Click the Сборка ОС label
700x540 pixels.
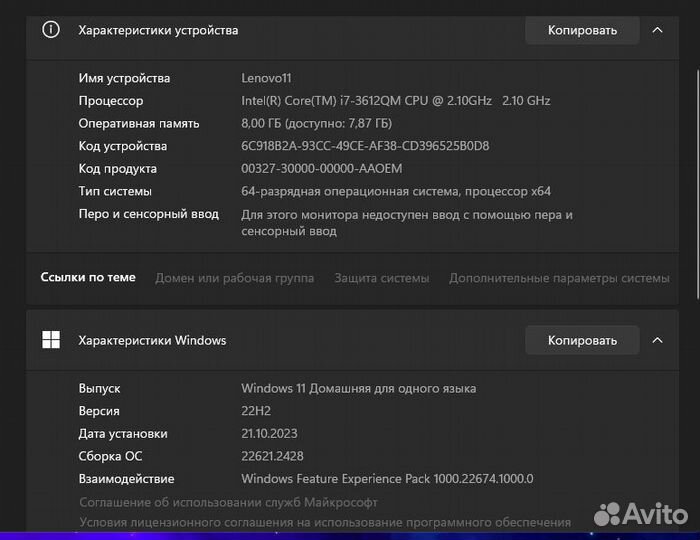coord(110,456)
